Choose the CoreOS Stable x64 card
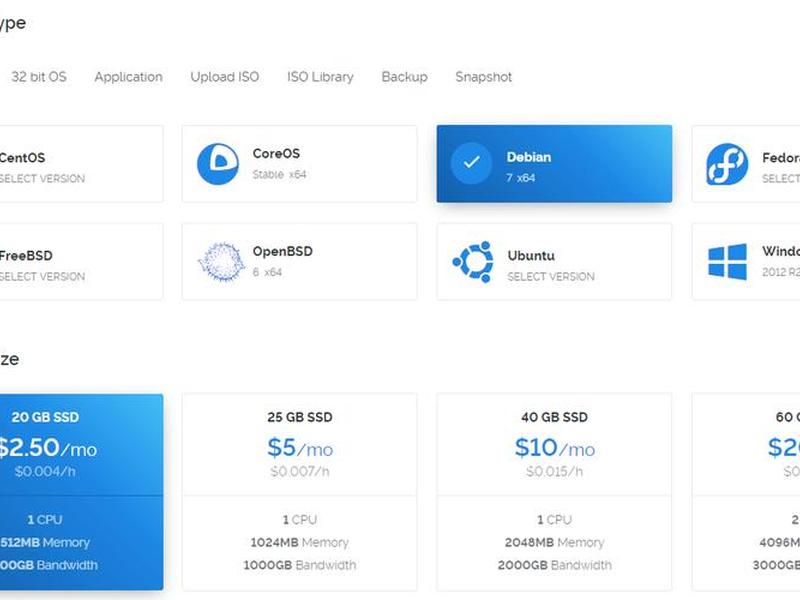This screenshot has height=600, width=800. (299, 164)
